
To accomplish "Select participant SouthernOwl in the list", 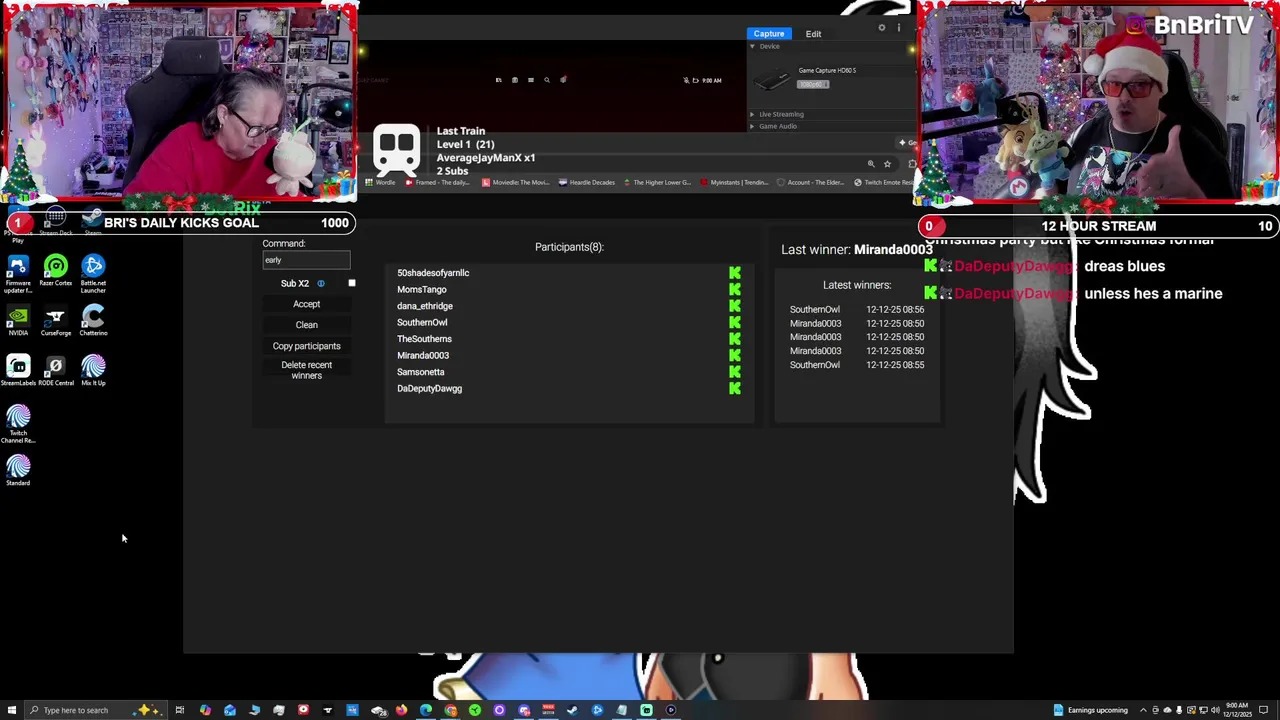I will (x=422, y=323).
